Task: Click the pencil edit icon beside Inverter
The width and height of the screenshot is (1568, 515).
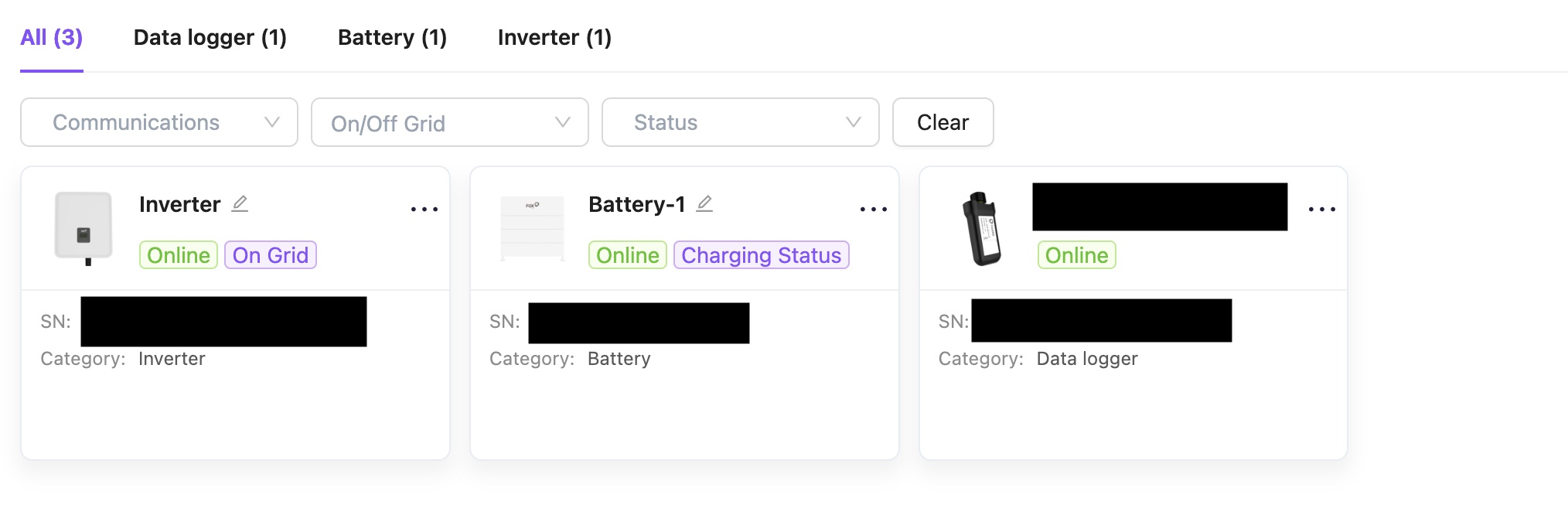Action: (x=240, y=203)
